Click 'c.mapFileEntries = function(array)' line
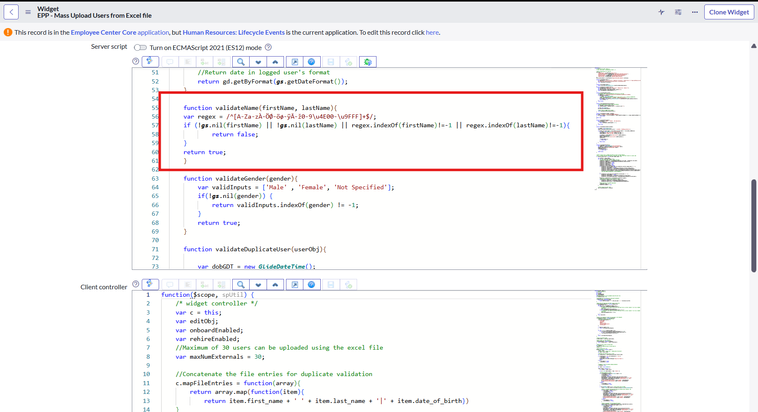Viewport: 758px width, 412px height. (x=238, y=383)
